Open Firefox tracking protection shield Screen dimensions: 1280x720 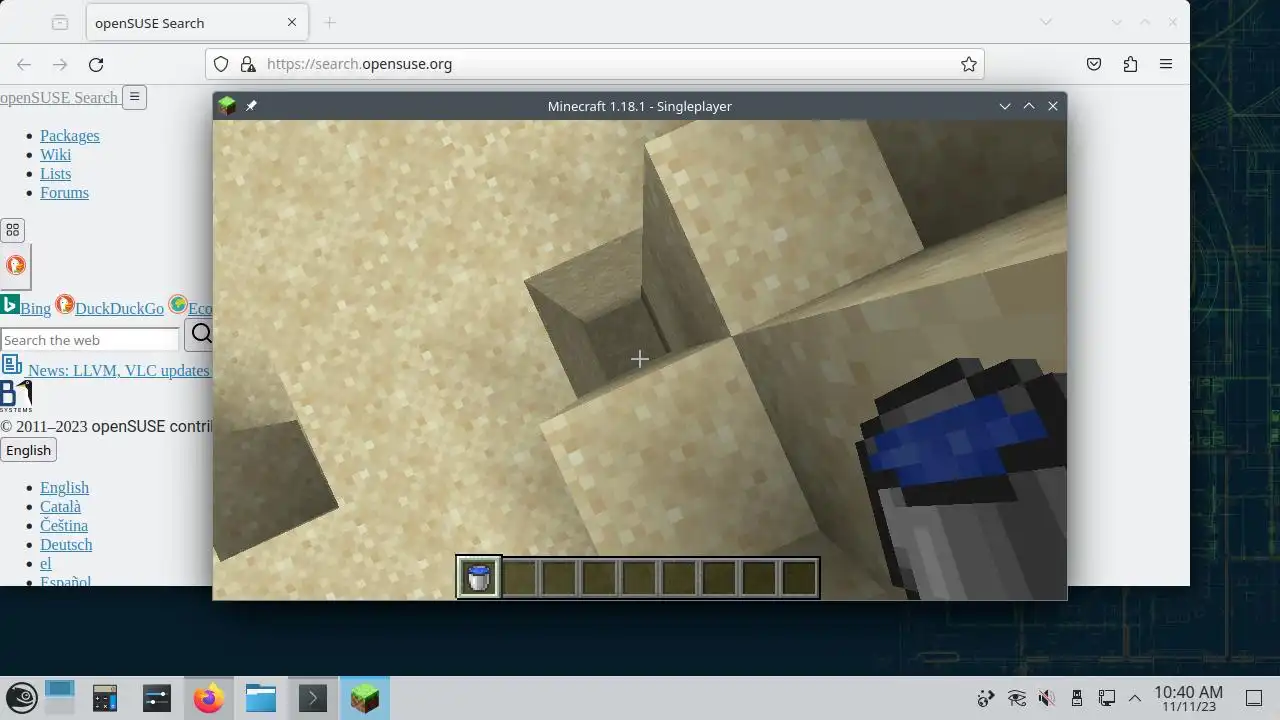[223, 64]
